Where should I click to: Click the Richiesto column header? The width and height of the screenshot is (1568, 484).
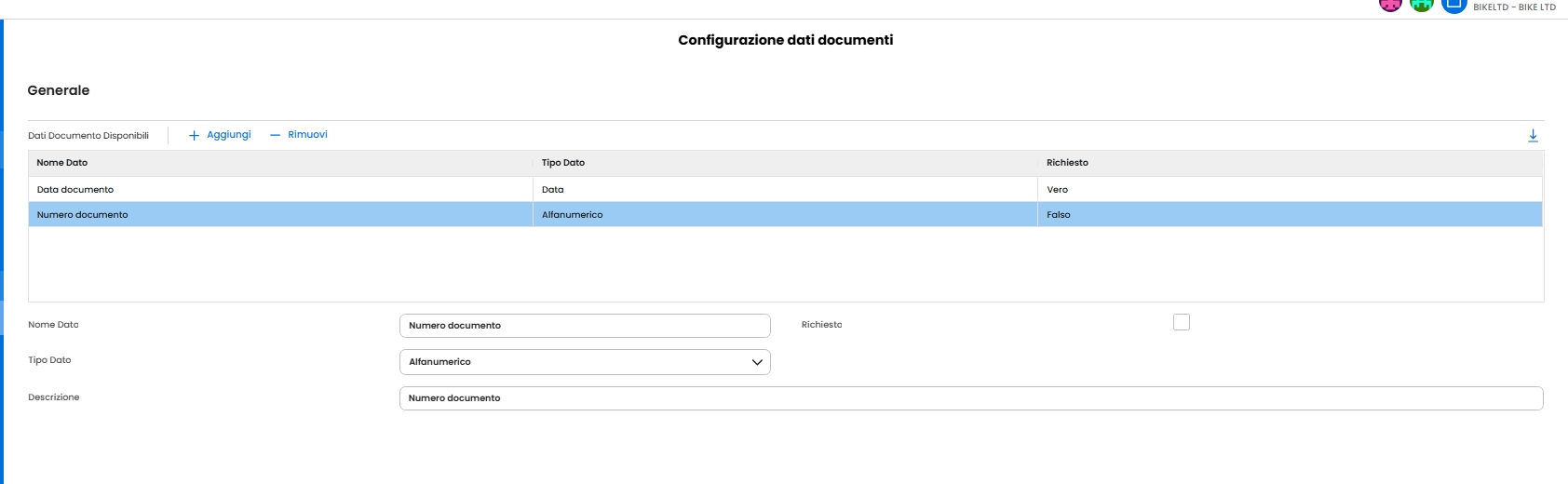coord(1067,163)
